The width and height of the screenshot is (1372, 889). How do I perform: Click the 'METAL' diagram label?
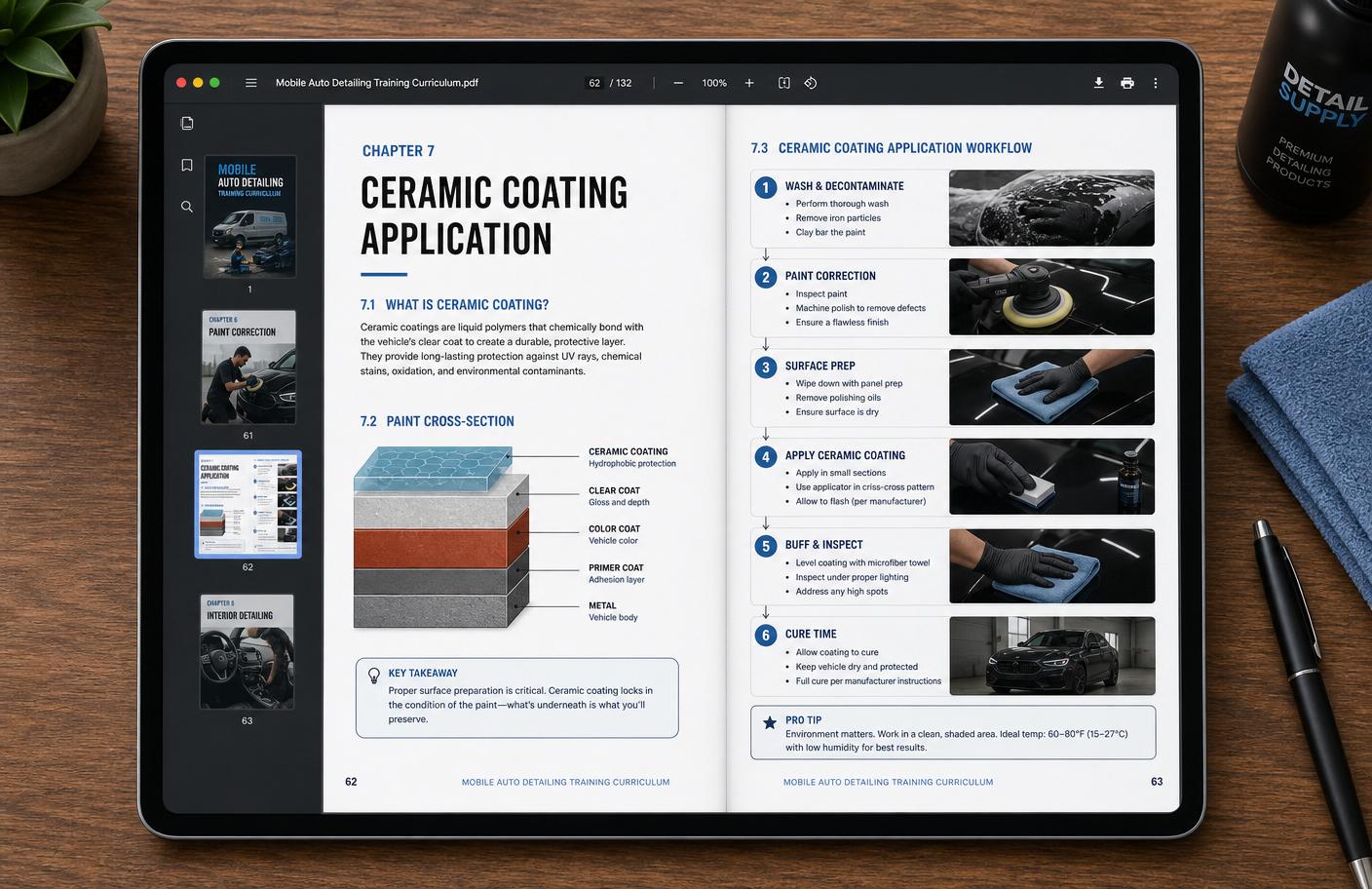coord(602,605)
